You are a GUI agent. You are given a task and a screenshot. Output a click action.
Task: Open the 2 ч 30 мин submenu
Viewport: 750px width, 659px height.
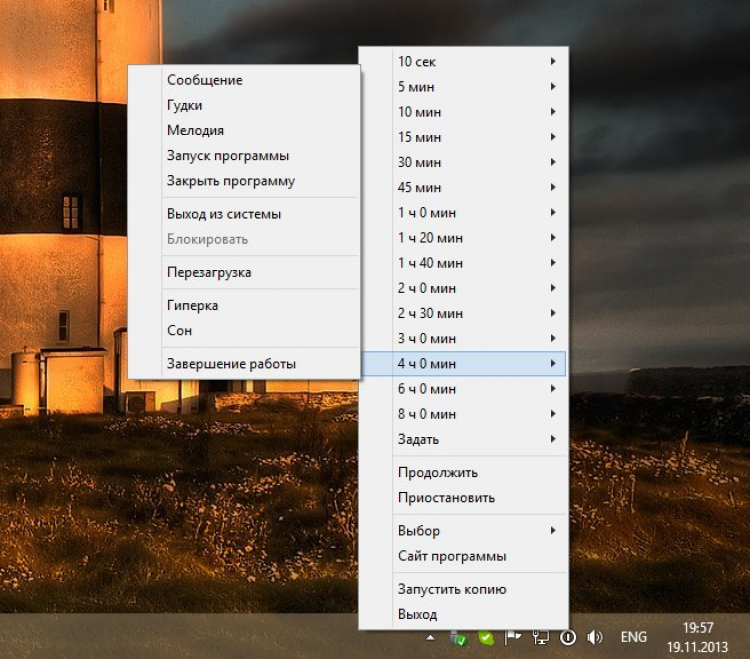(x=463, y=313)
